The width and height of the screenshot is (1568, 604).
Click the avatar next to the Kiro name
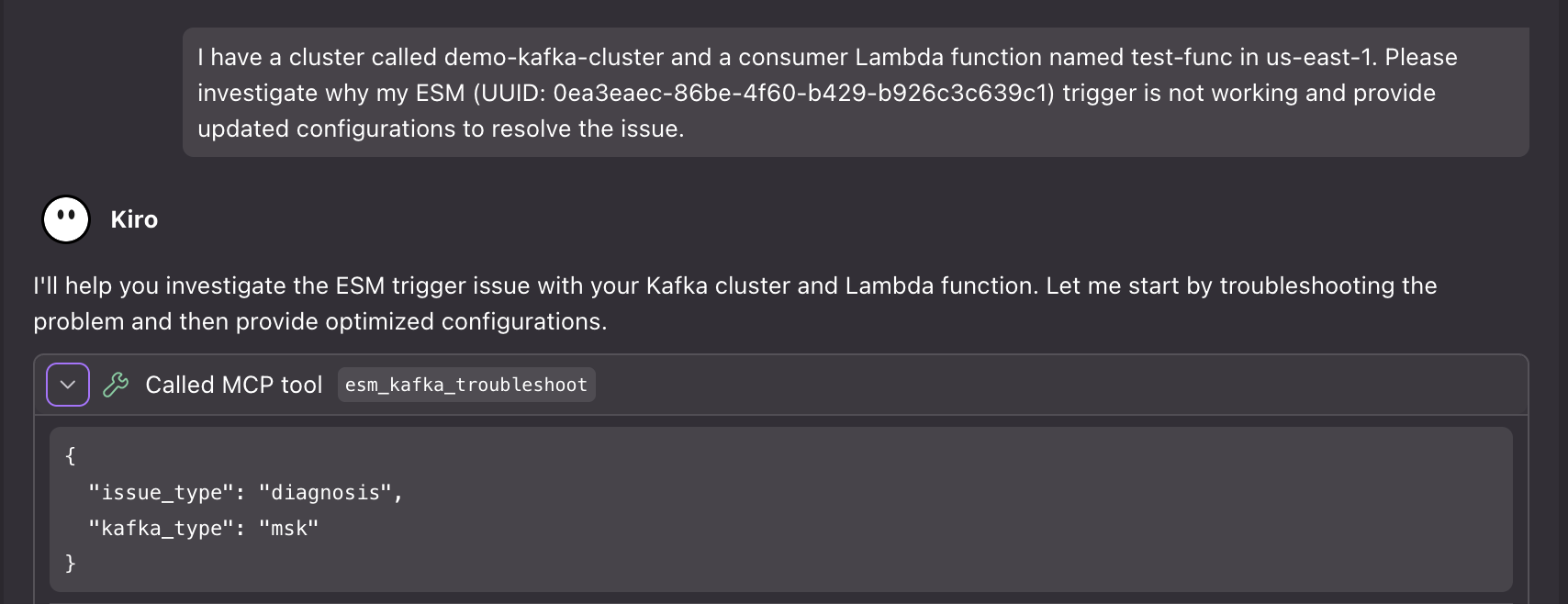click(65, 218)
